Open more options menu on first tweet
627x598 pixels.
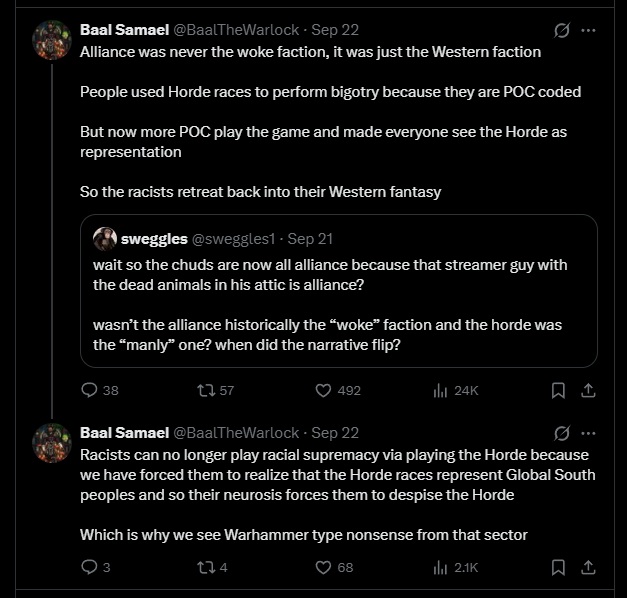tap(588, 30)
